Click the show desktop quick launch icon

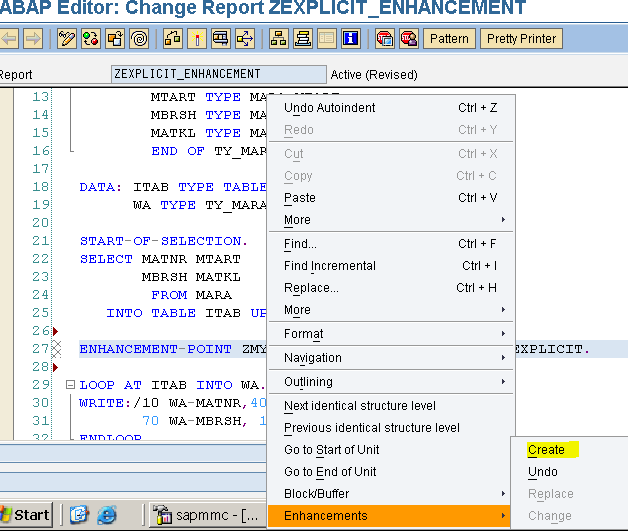(79, 515)
